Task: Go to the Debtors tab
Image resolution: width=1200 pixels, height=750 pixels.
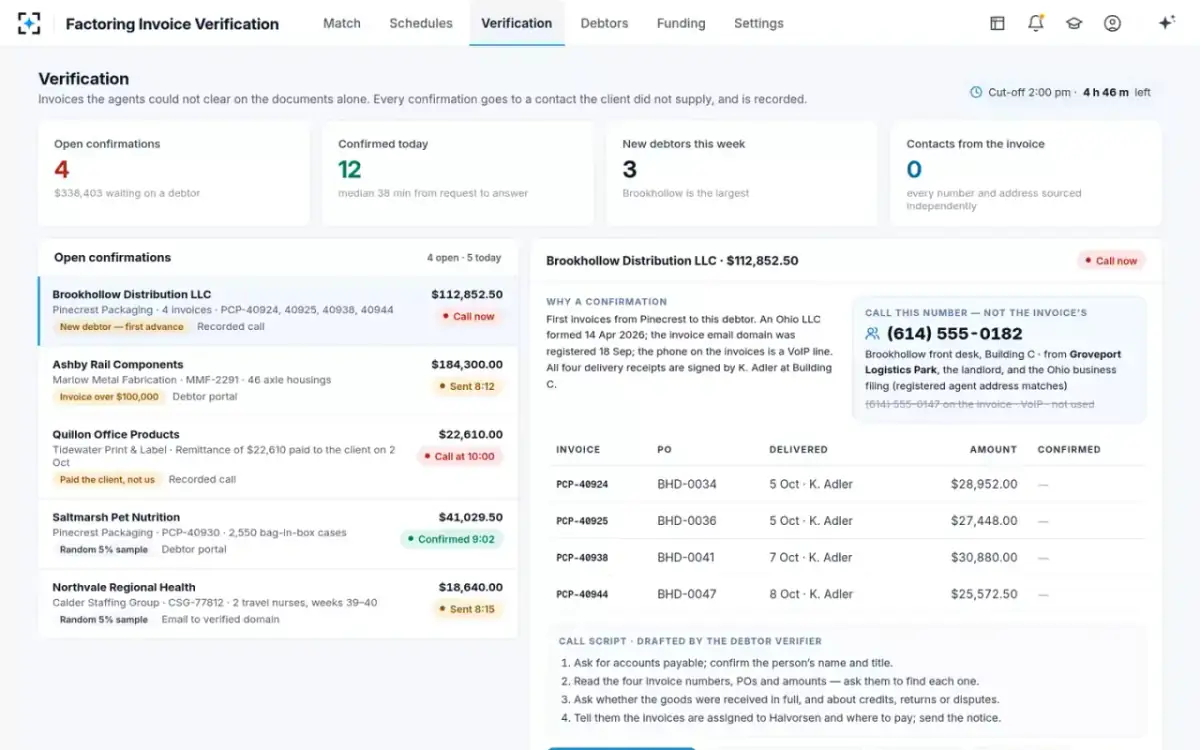Action: tap(604, 23)
